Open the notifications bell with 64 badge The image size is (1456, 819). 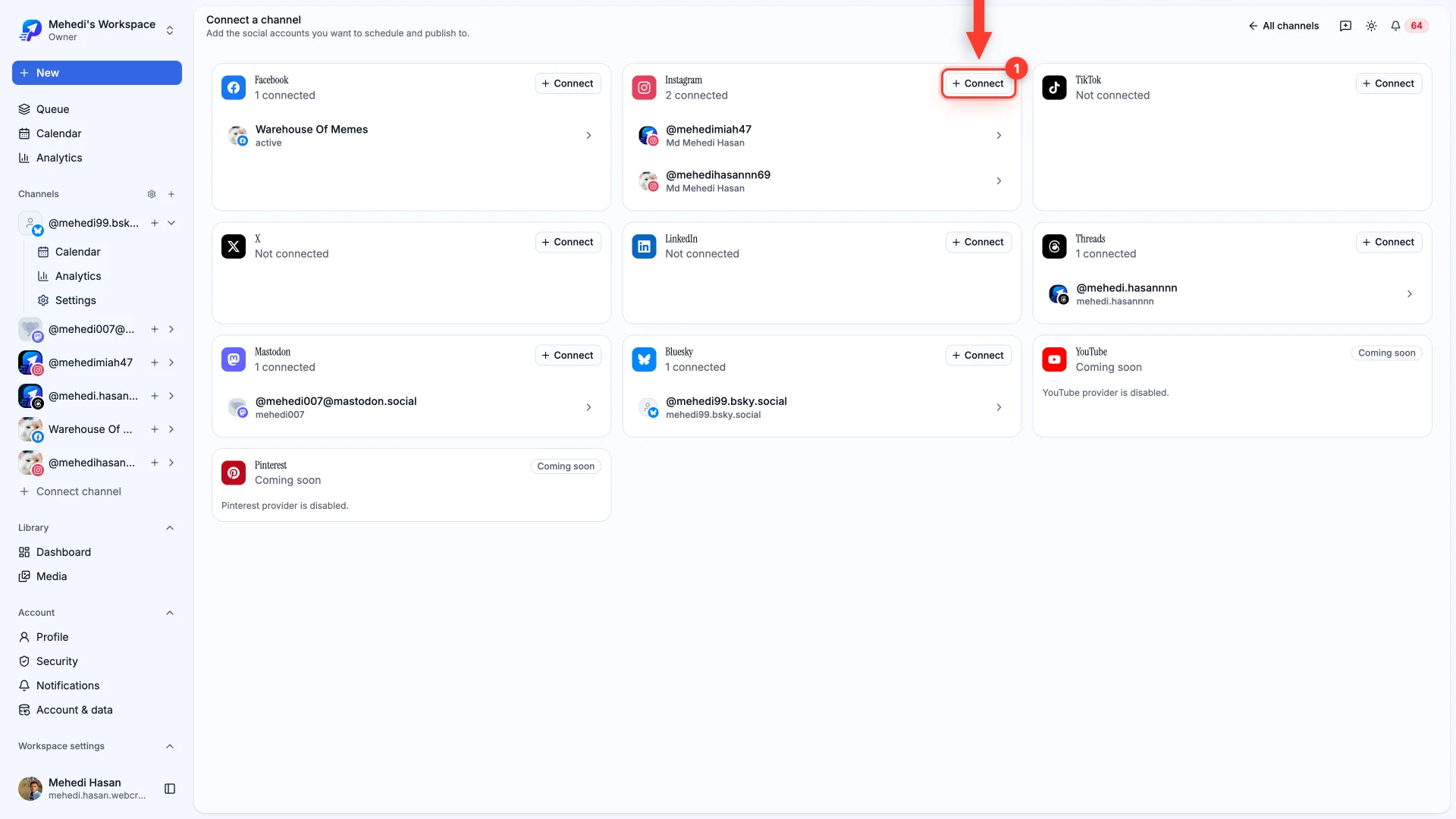[x=1410, y=26]
